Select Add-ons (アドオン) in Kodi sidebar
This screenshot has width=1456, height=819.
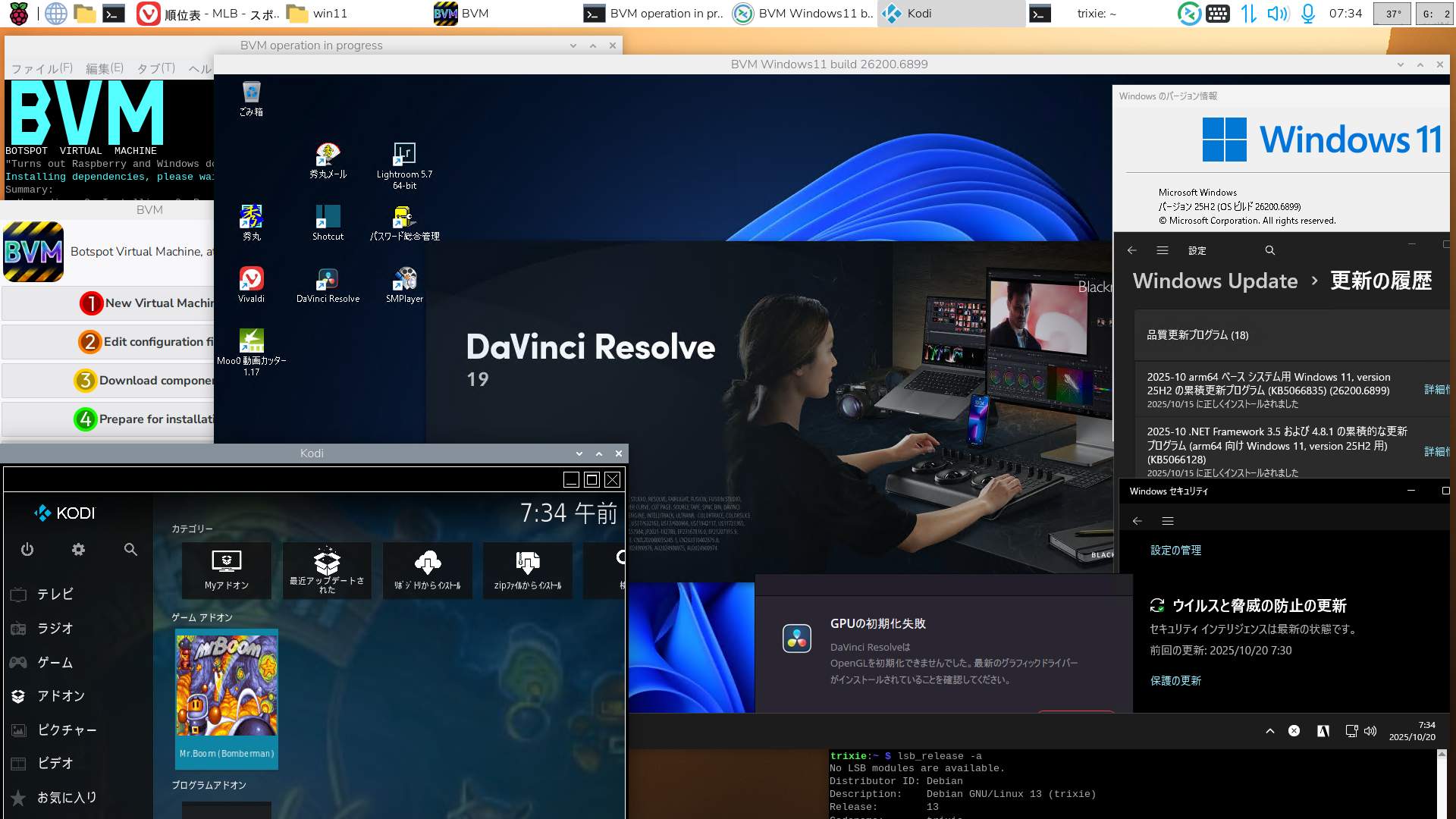click(61, 695)
